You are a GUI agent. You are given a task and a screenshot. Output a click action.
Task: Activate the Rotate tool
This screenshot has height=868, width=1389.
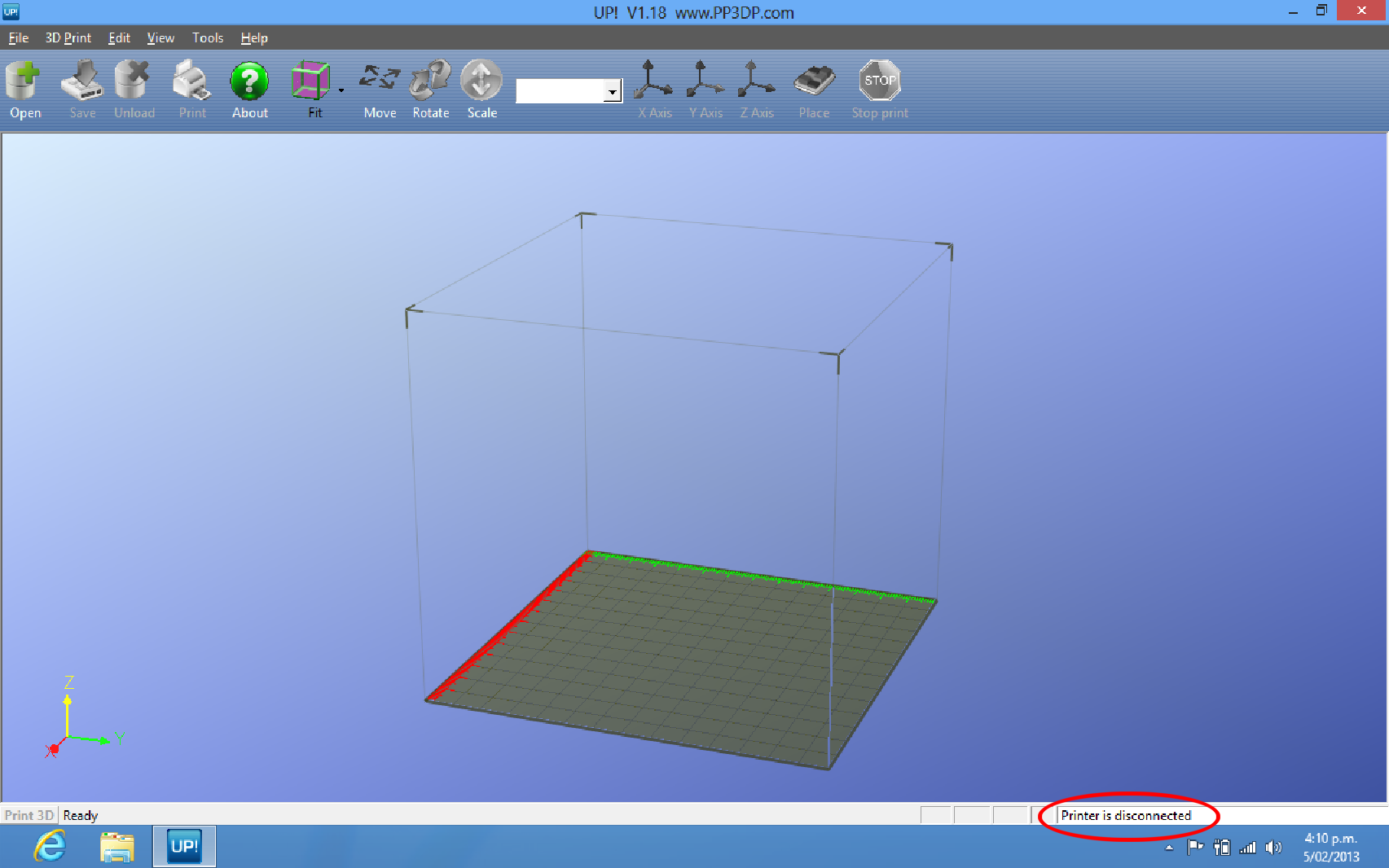click(430, 81)
